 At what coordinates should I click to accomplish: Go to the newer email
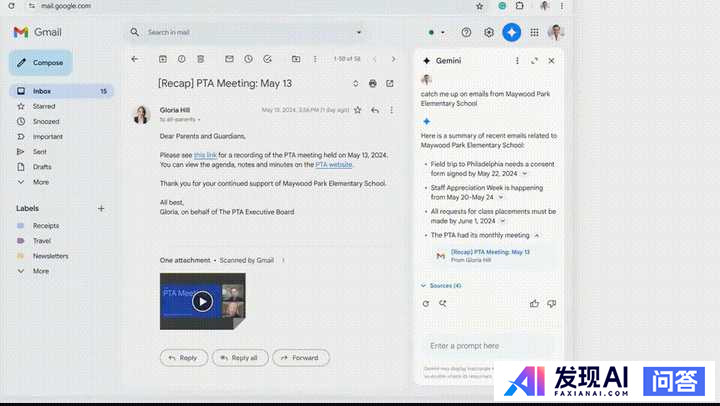coord(375,59)
